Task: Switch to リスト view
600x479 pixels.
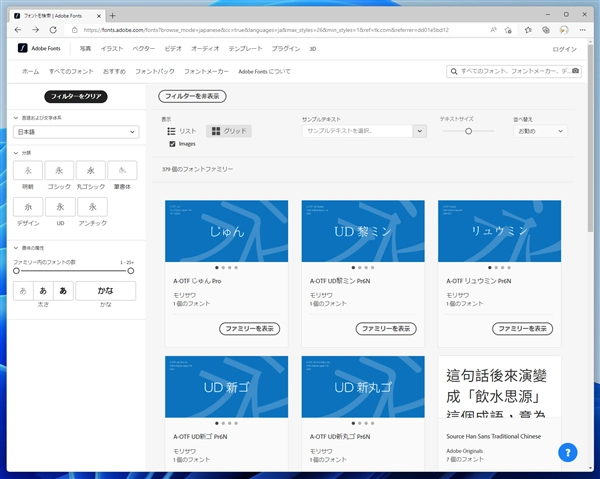Action: tap(182, 131)
